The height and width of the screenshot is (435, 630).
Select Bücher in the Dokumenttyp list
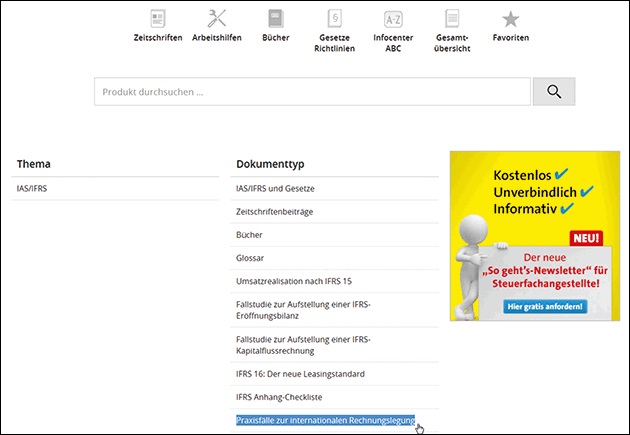coord(250,235)
